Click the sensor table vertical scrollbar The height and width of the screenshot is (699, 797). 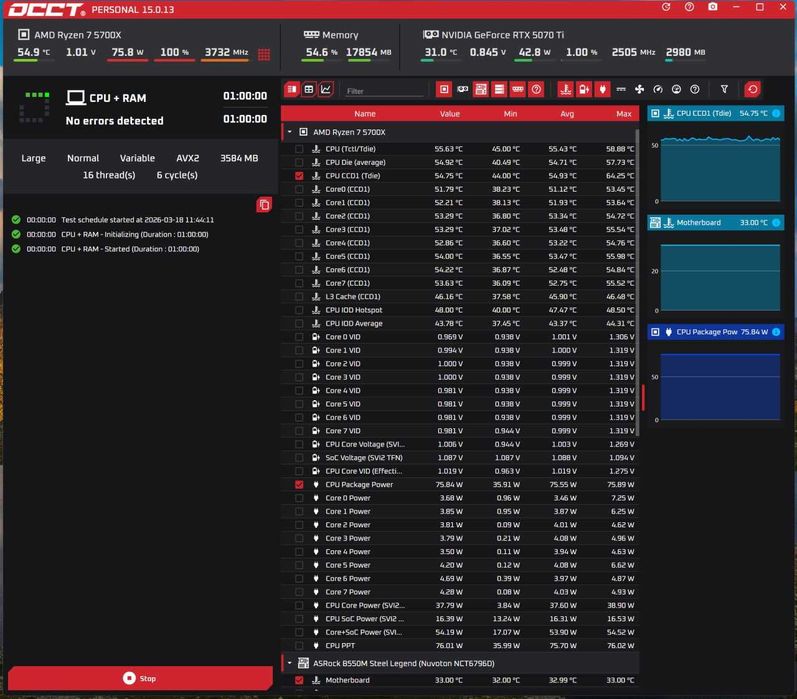tap(637, 282)
